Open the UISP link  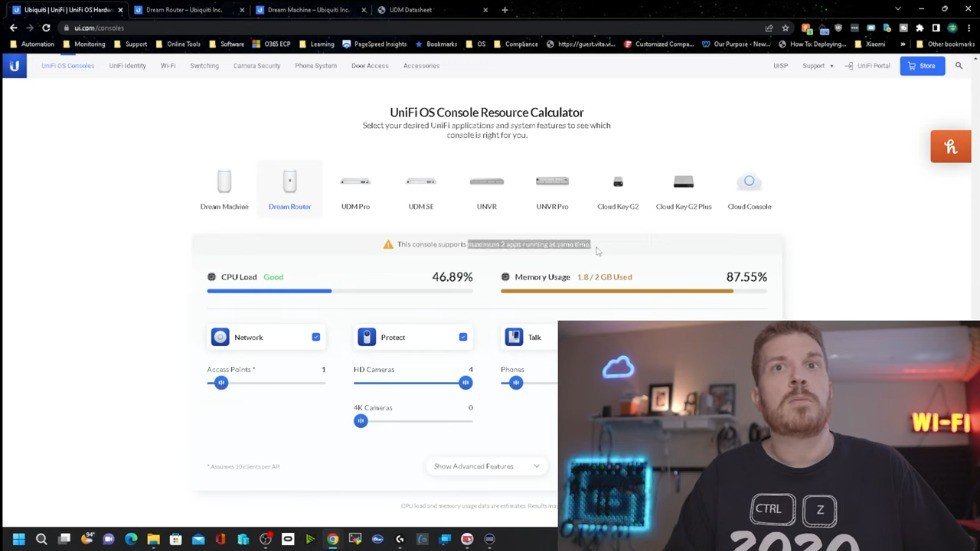point(780,66)
